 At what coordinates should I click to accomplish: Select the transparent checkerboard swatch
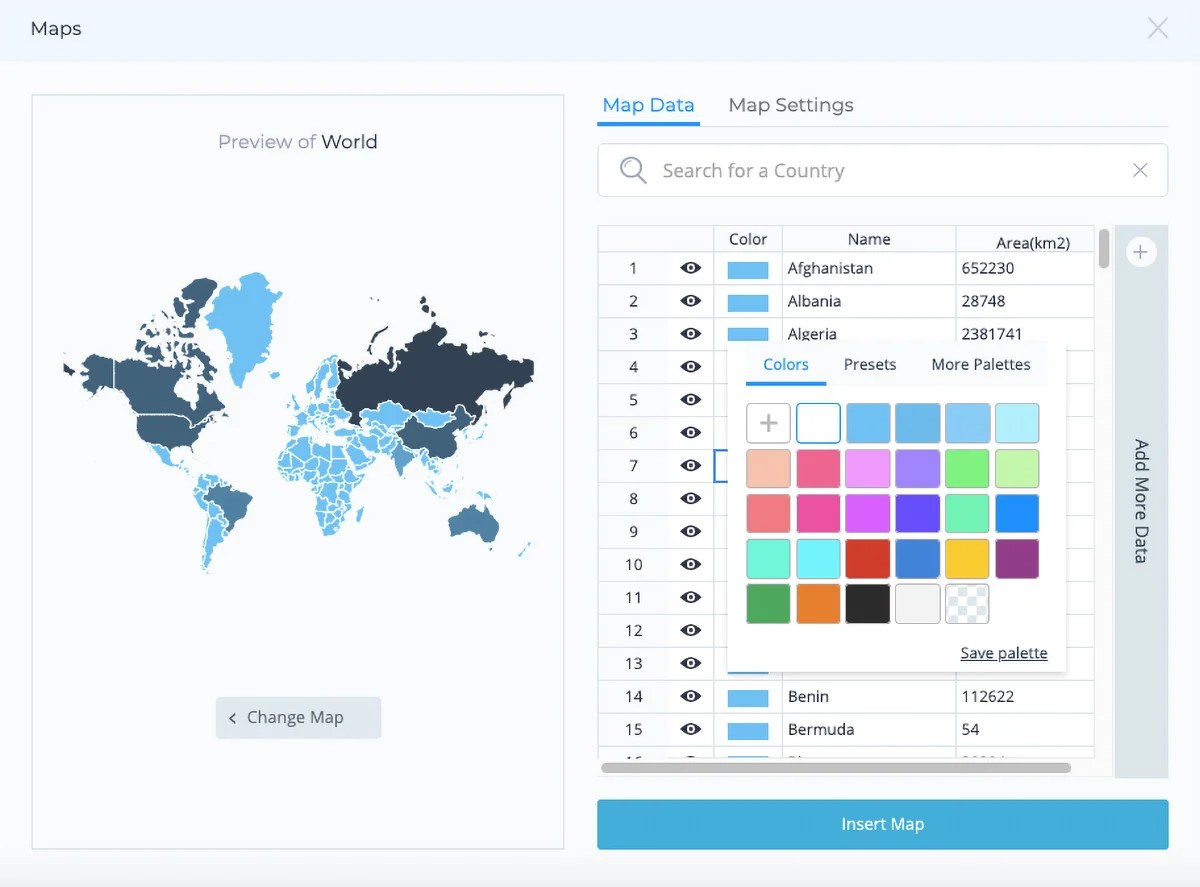tap(967, 603)
